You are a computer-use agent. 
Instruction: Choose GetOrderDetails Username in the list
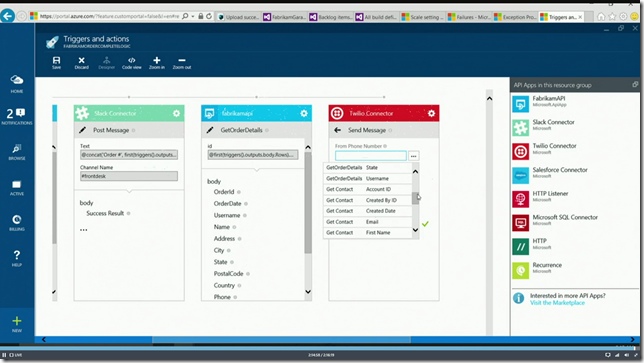click(368, 179)
